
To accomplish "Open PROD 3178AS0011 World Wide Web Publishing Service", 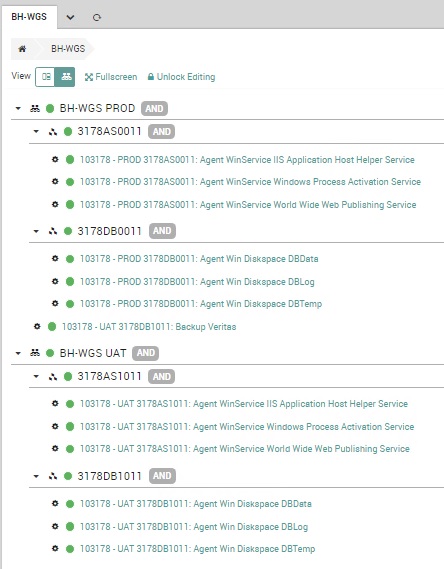I will [248, 205].
